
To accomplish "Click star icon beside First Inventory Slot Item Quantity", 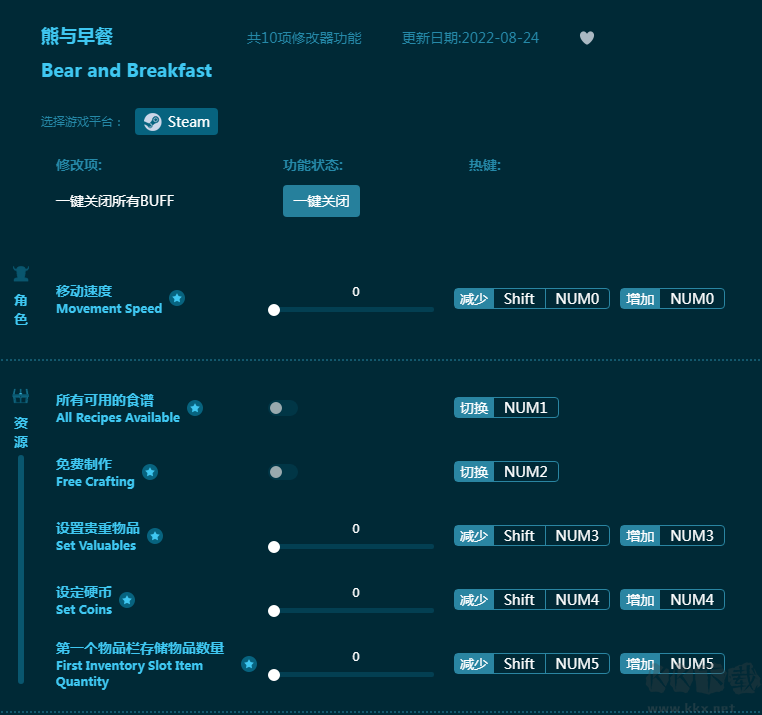I will coord(249,664).
